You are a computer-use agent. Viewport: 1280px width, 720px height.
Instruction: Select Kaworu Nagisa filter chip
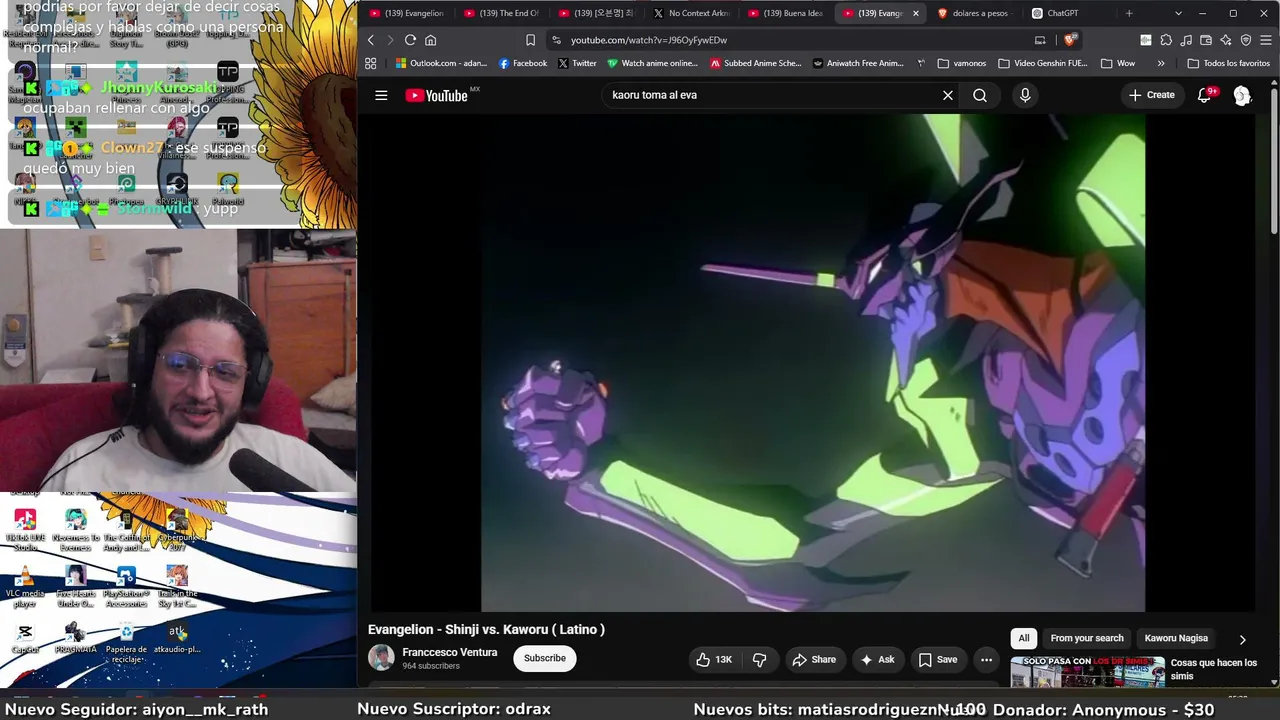(1176, 638)
